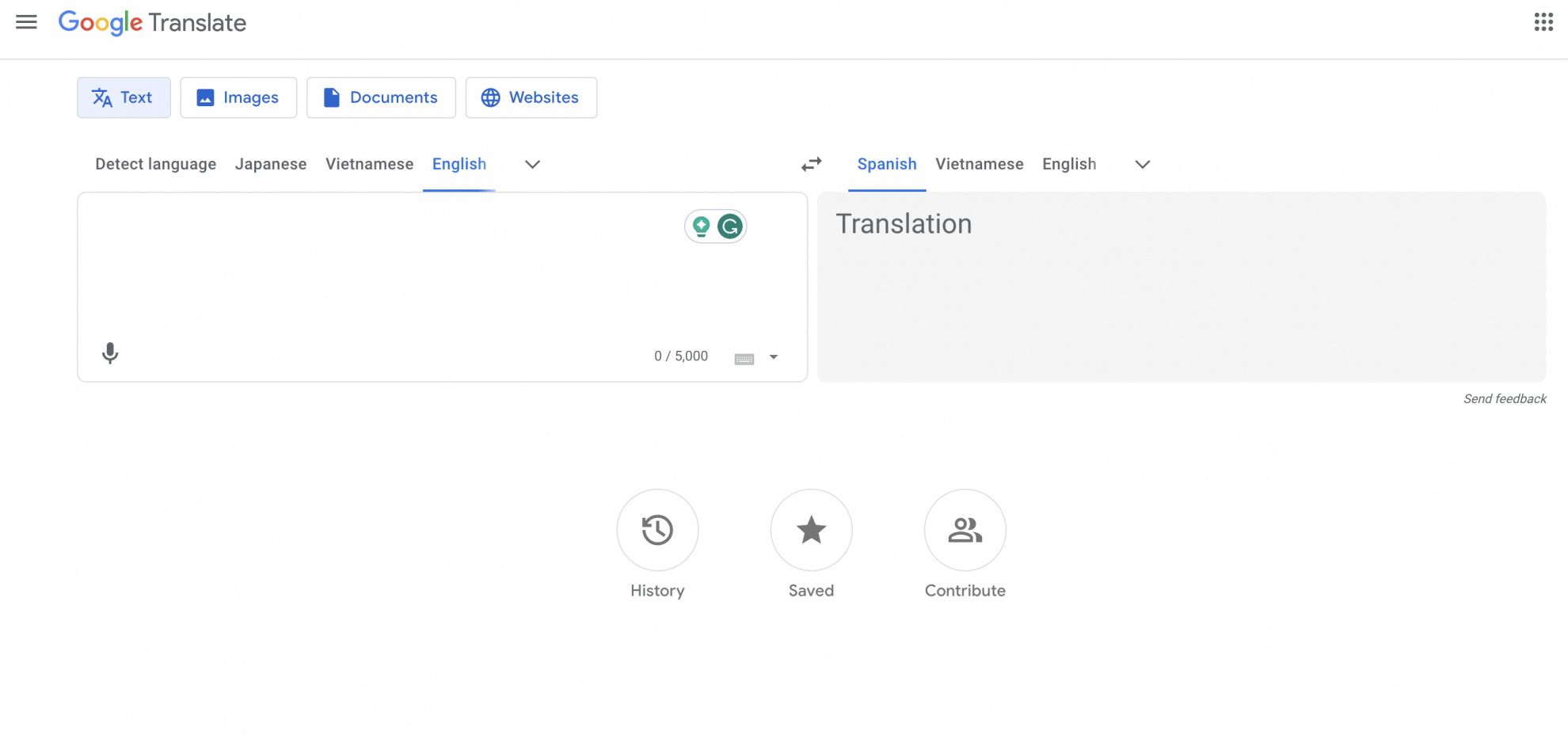Activate voice input with the microphone

pyautogui.click(x=109, y=354)
